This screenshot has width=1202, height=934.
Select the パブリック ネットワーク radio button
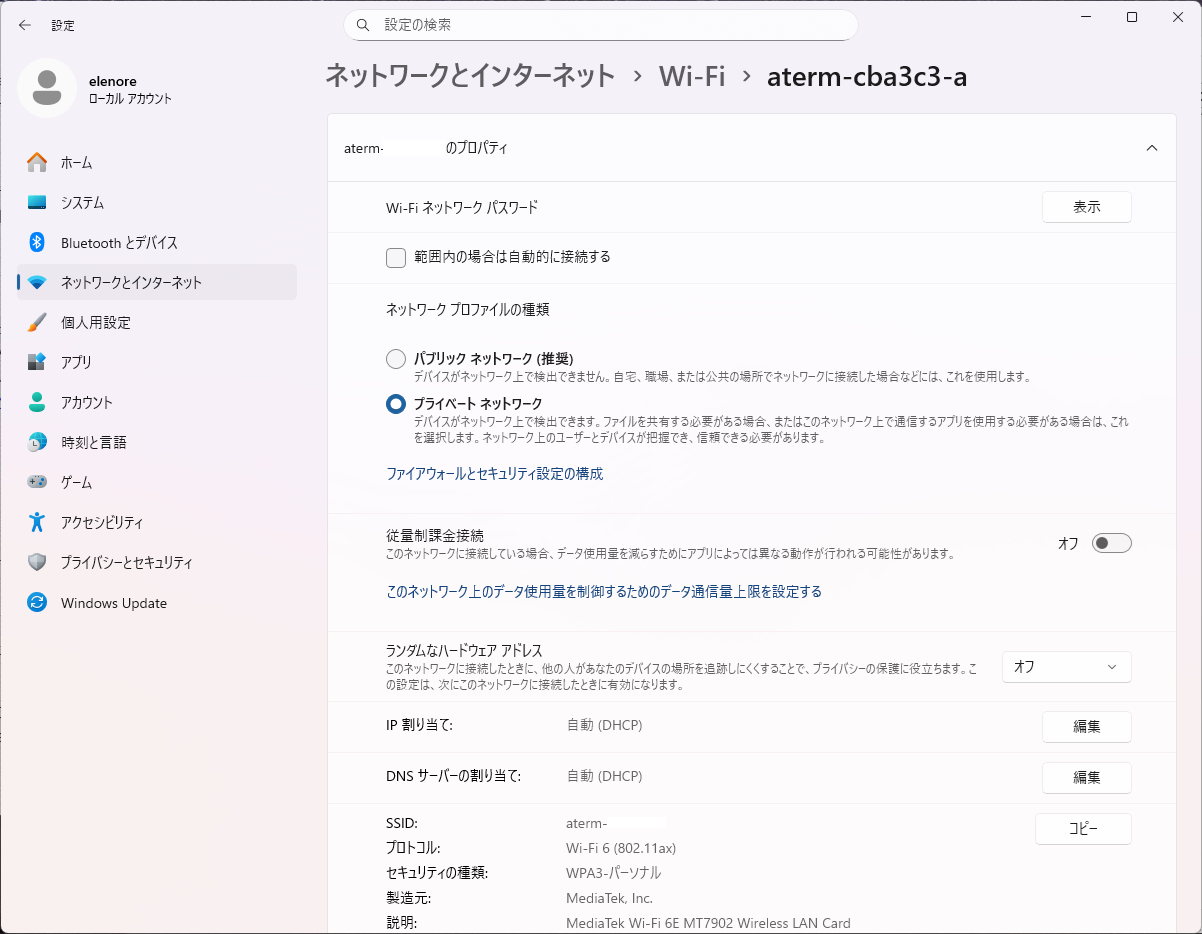click(x=396, y=358)
